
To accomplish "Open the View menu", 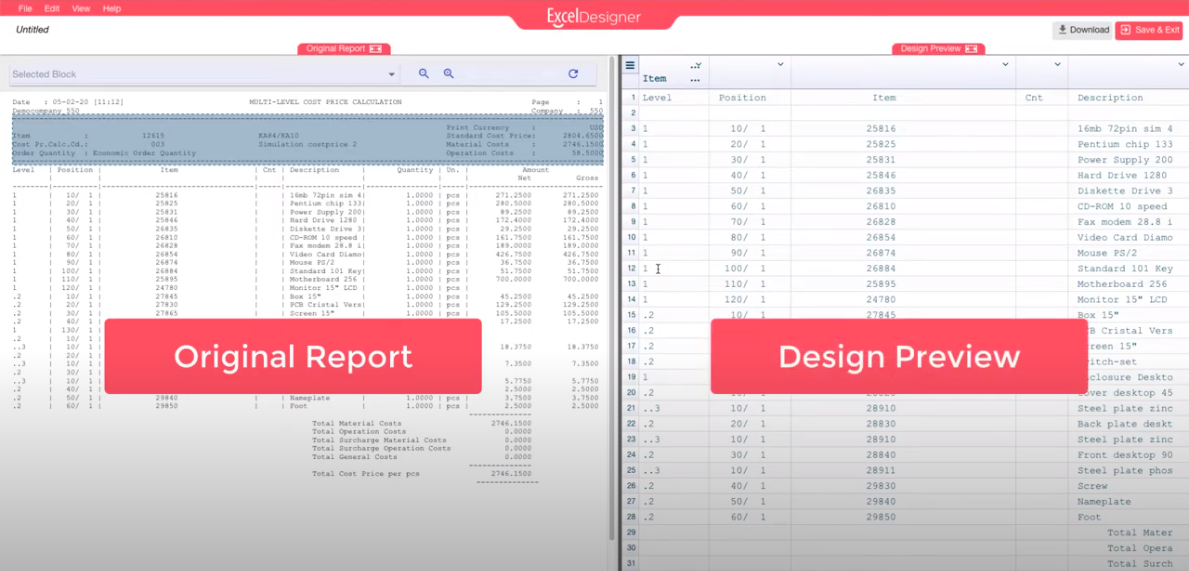I will pos(80,8).
